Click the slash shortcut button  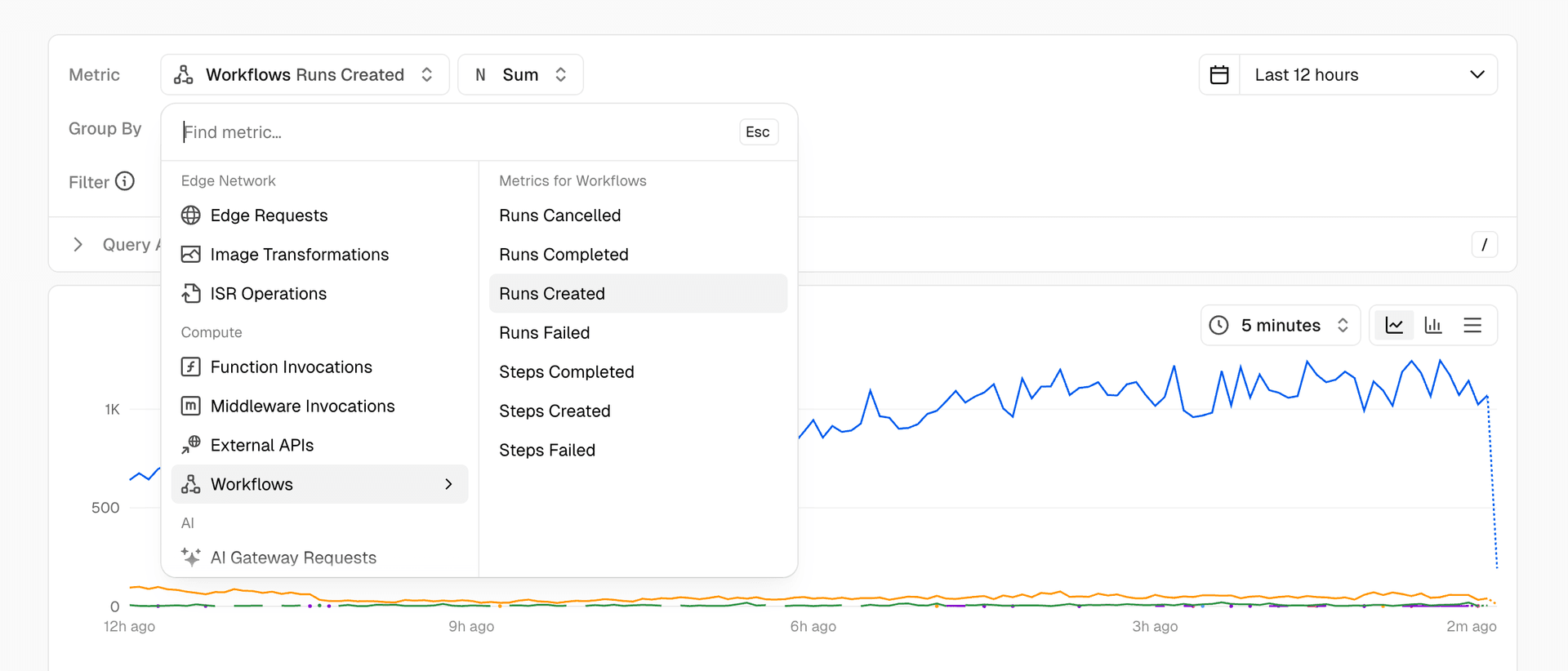click(1484, 245)
